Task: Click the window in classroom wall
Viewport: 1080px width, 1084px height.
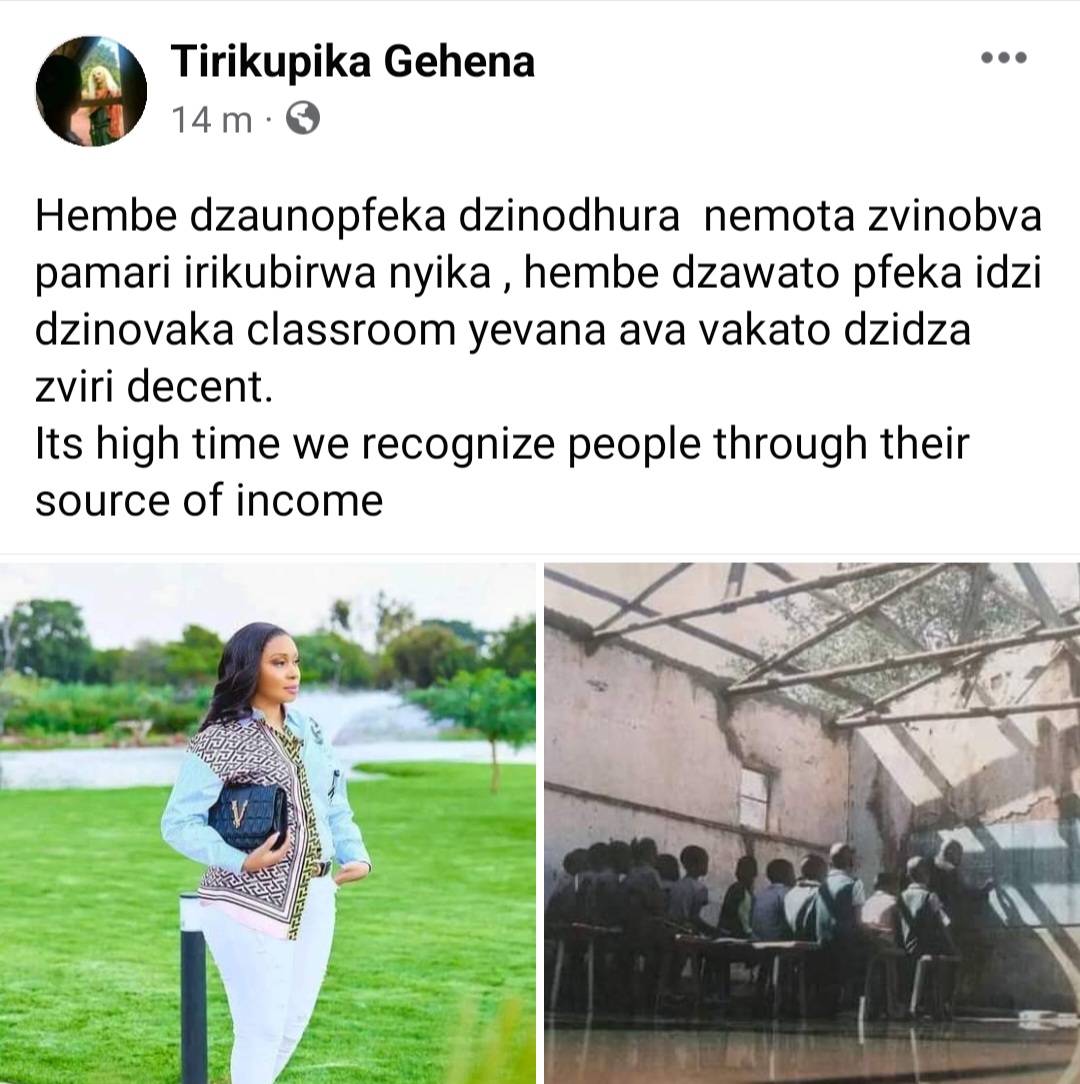Action: pos(754,798)
